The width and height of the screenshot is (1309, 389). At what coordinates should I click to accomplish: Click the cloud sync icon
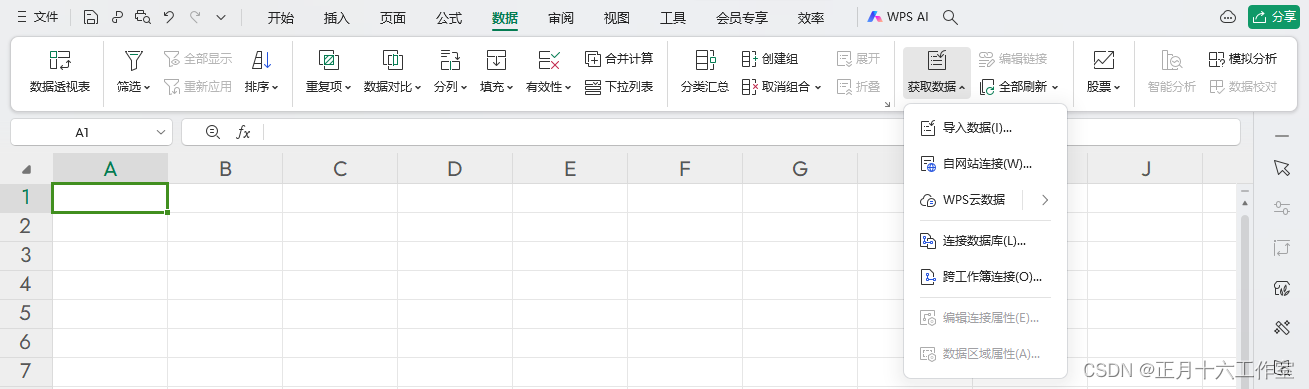tap(1229, 17)
